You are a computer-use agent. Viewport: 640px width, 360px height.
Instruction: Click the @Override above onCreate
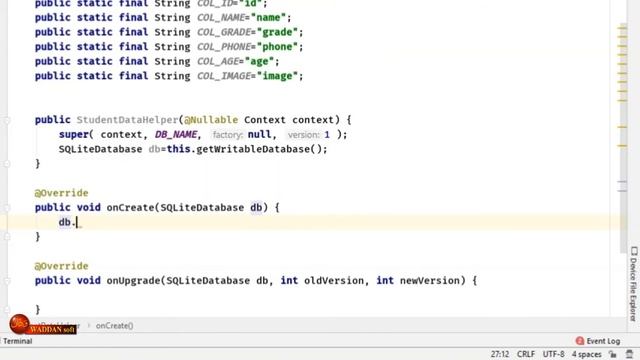click(x=61, y=193)
